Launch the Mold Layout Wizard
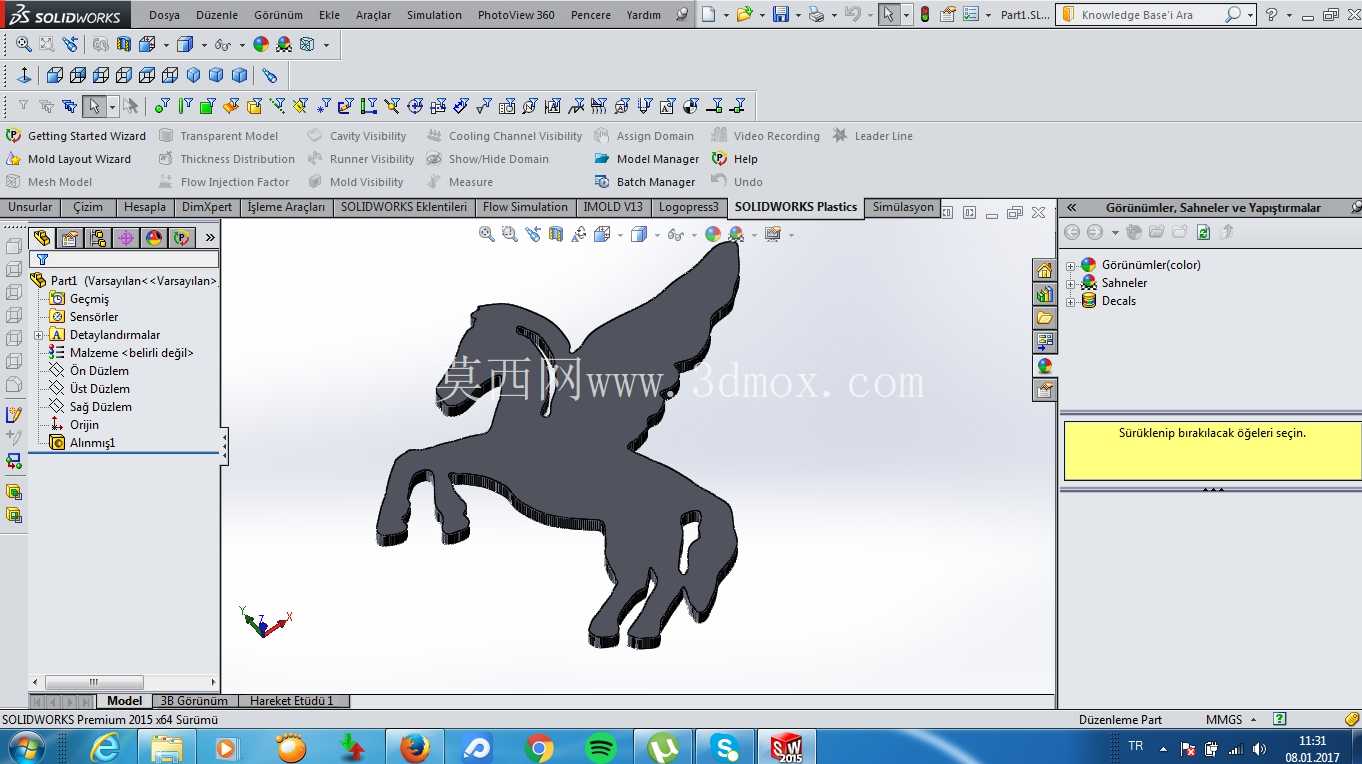Screen dimensions: 1362x764 (69, 159)
